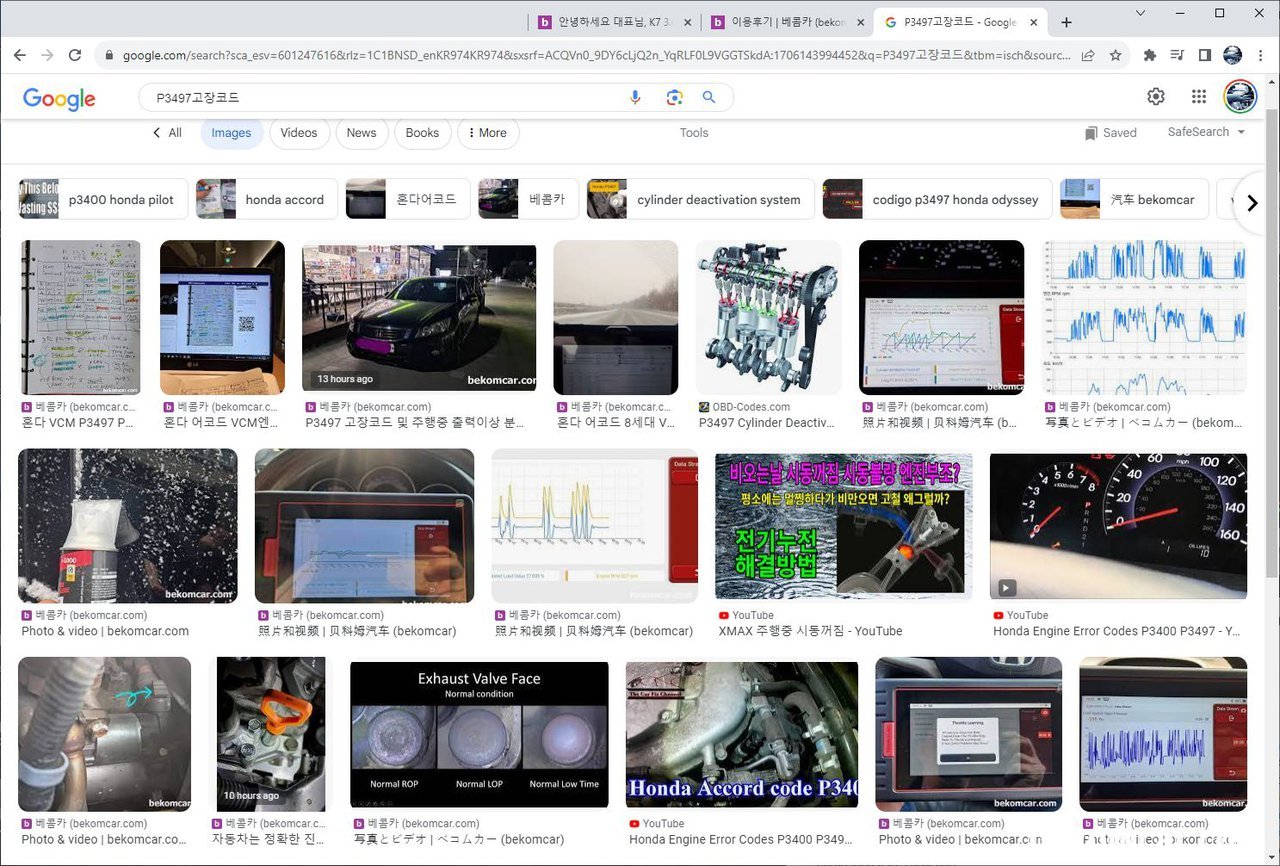Click the browser address bar
The width and height of the screenshot is (1280, 866).
click(x=595, y=55)
